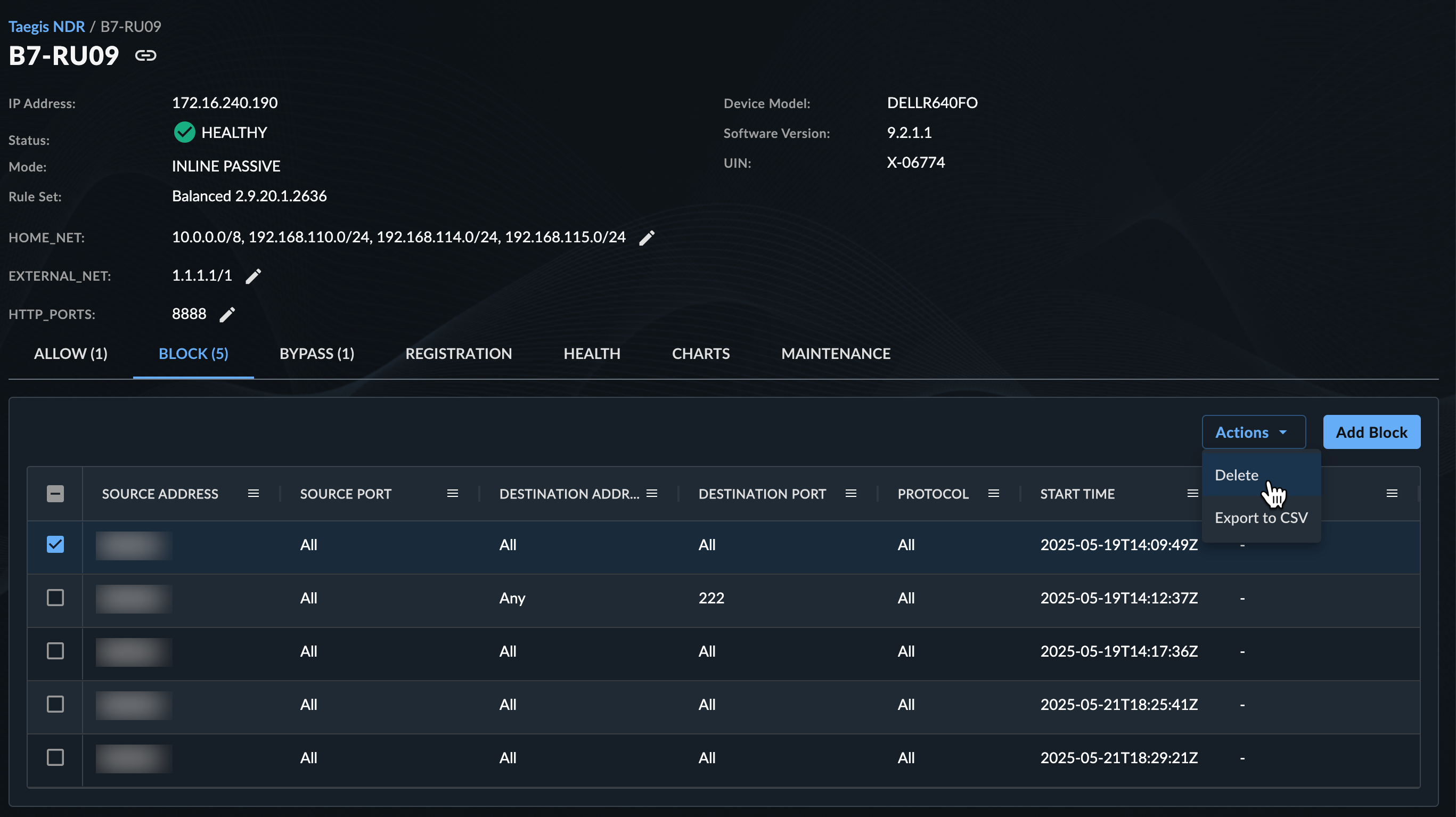Screen dimensions: 1456x817
Task: Click start time 2025-05-21T18:29:21Z
Action: click(x=1119, y=758)
